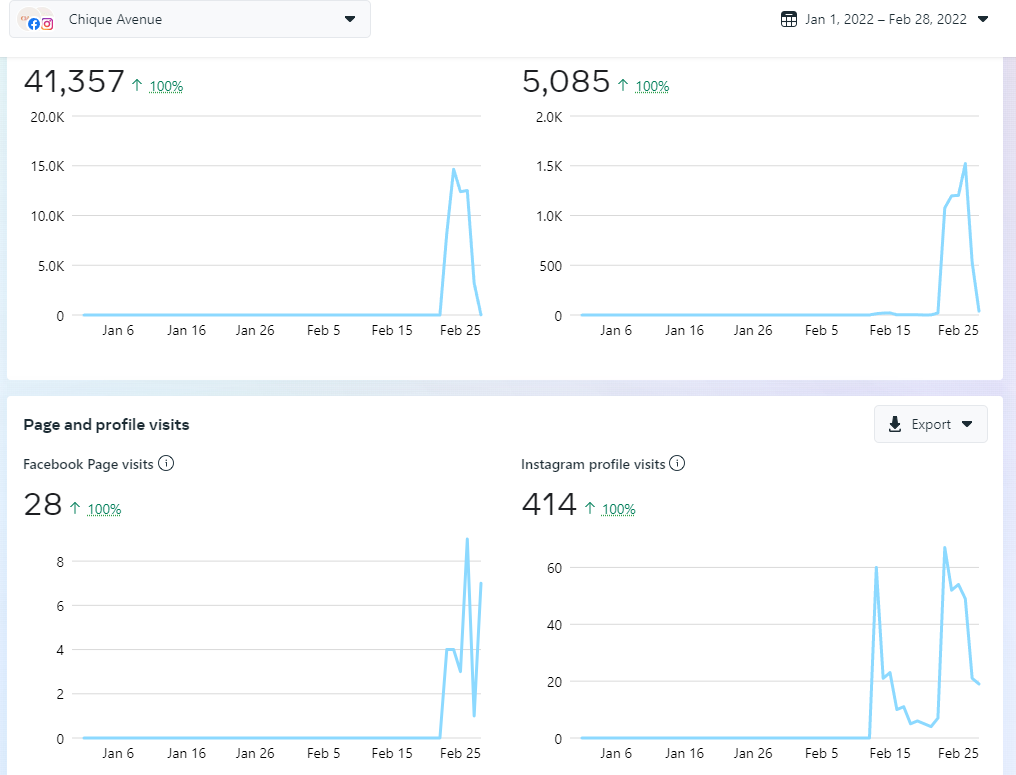The width and height of the screenshot is (1016, 775).
Task: Click 100% change next to 28 visits
Action: click(x=104, y=509)
